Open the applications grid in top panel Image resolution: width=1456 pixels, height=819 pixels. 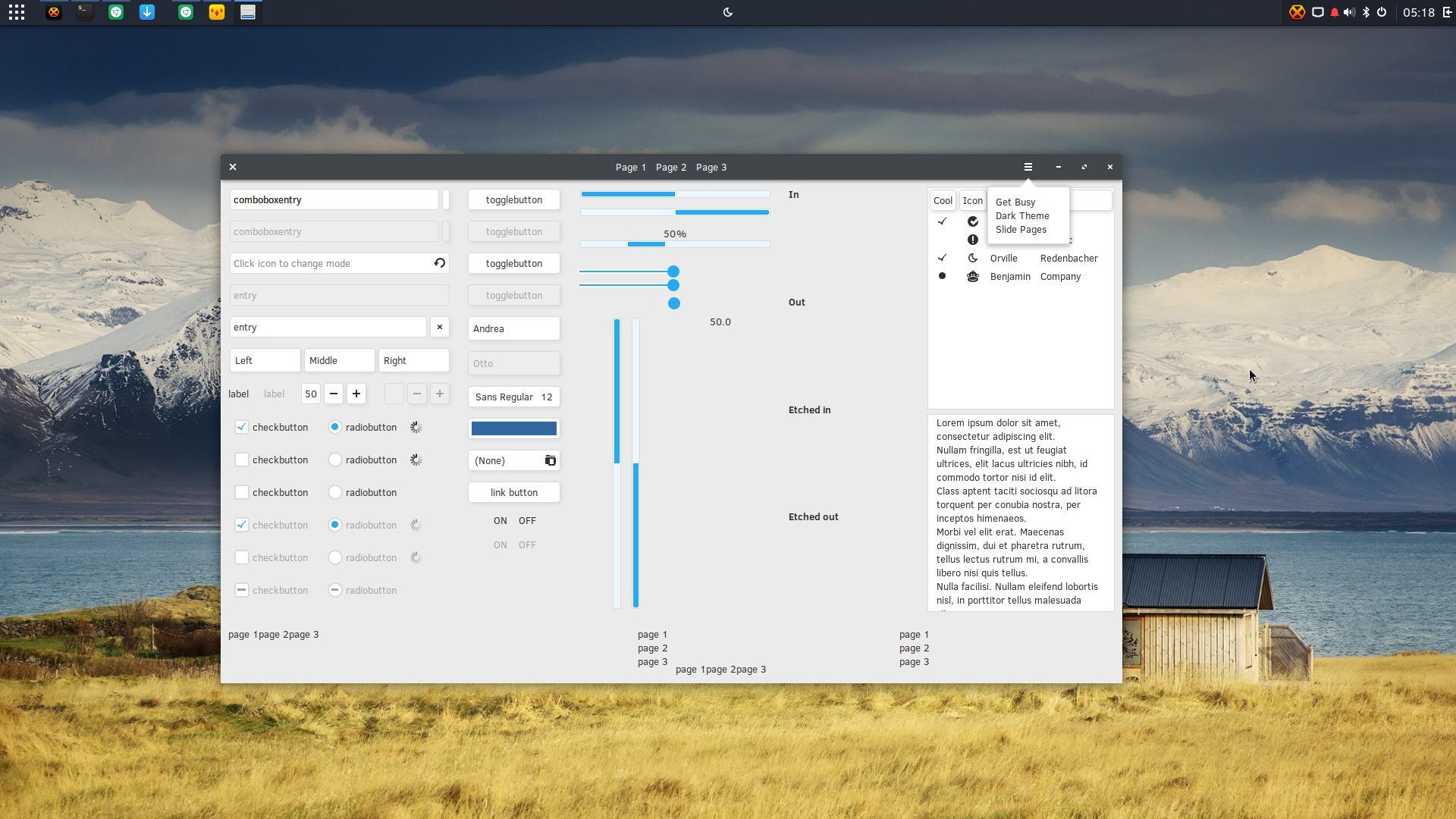coord(17,12)
